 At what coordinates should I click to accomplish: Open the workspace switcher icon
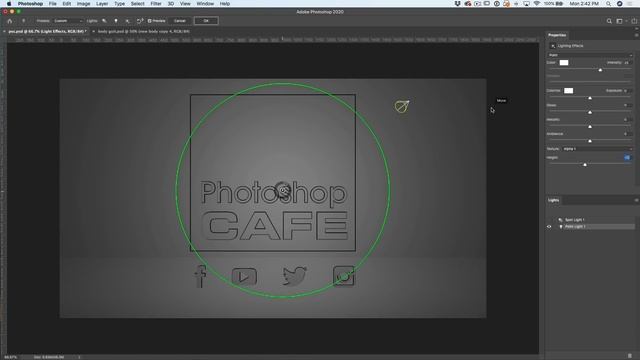coord(620,21)
